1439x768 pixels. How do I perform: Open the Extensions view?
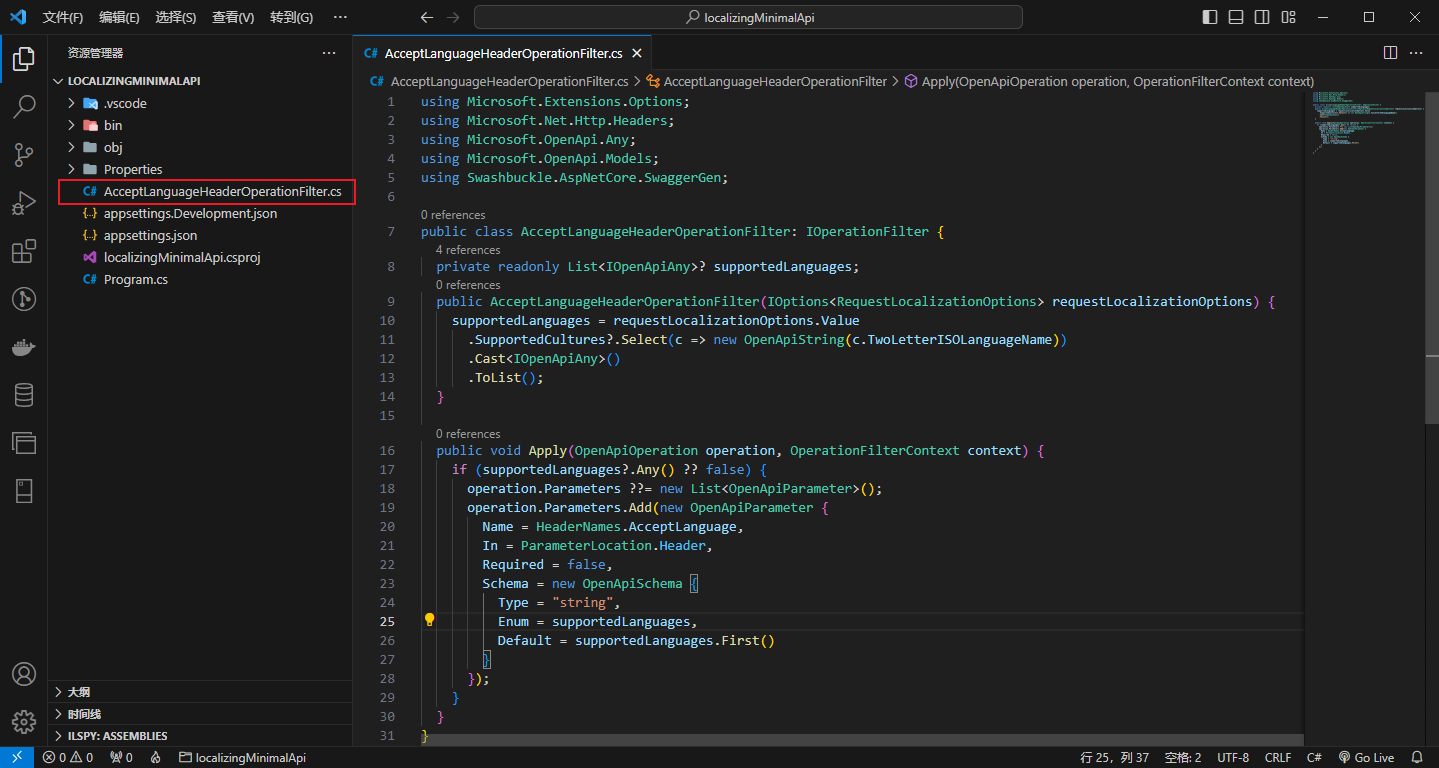click(x=24, y=251)
